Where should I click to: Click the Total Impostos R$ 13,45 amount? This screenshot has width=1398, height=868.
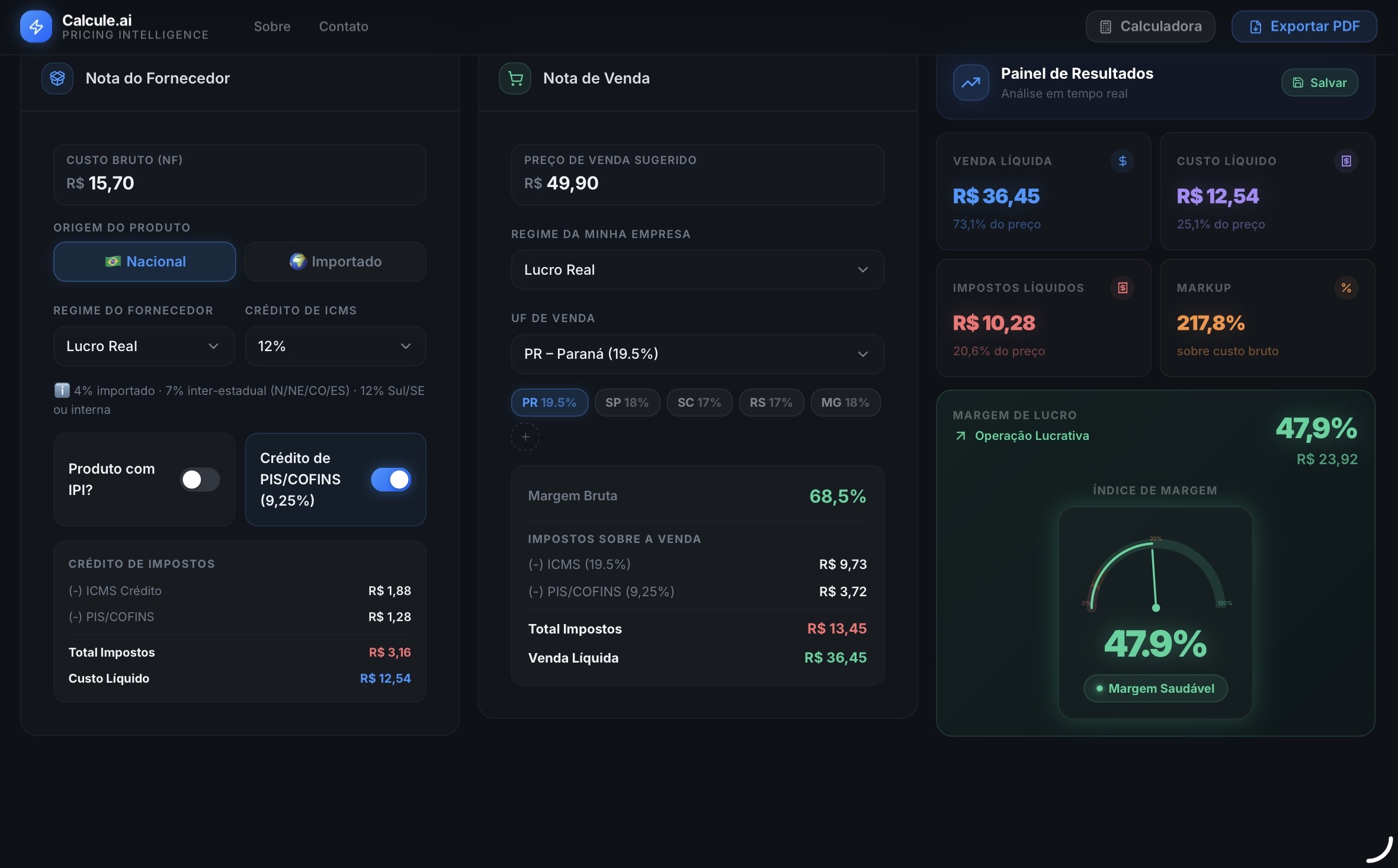837,629
